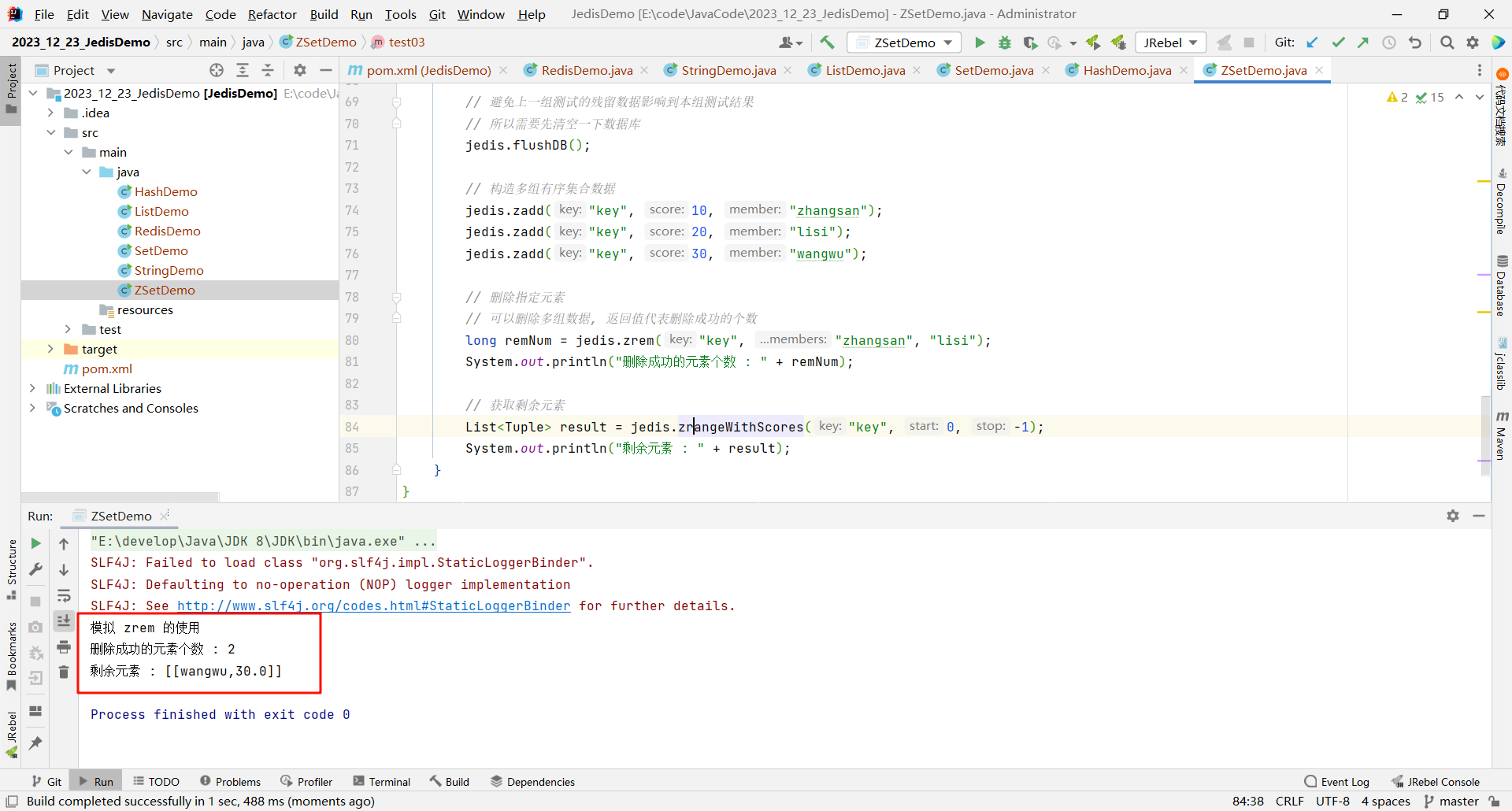The height and width of the screenshot is (811, 1512).
Task: Open the Problems tool window
Action: click(x=230, y=781)
